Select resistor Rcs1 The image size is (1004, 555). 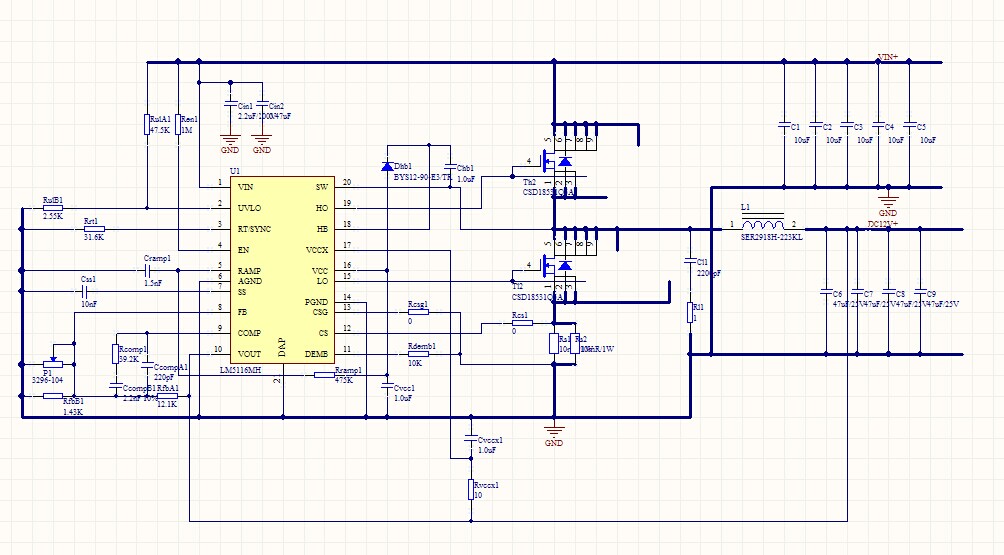coord(522,323)
